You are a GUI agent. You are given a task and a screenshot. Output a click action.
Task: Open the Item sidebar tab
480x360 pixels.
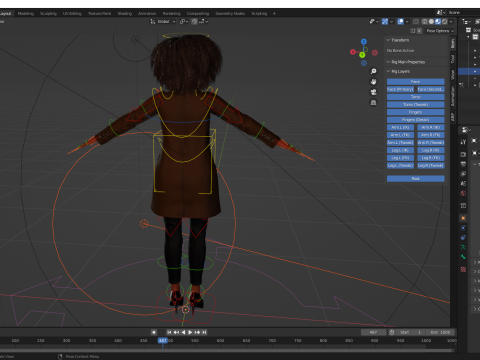coord(453,44)
